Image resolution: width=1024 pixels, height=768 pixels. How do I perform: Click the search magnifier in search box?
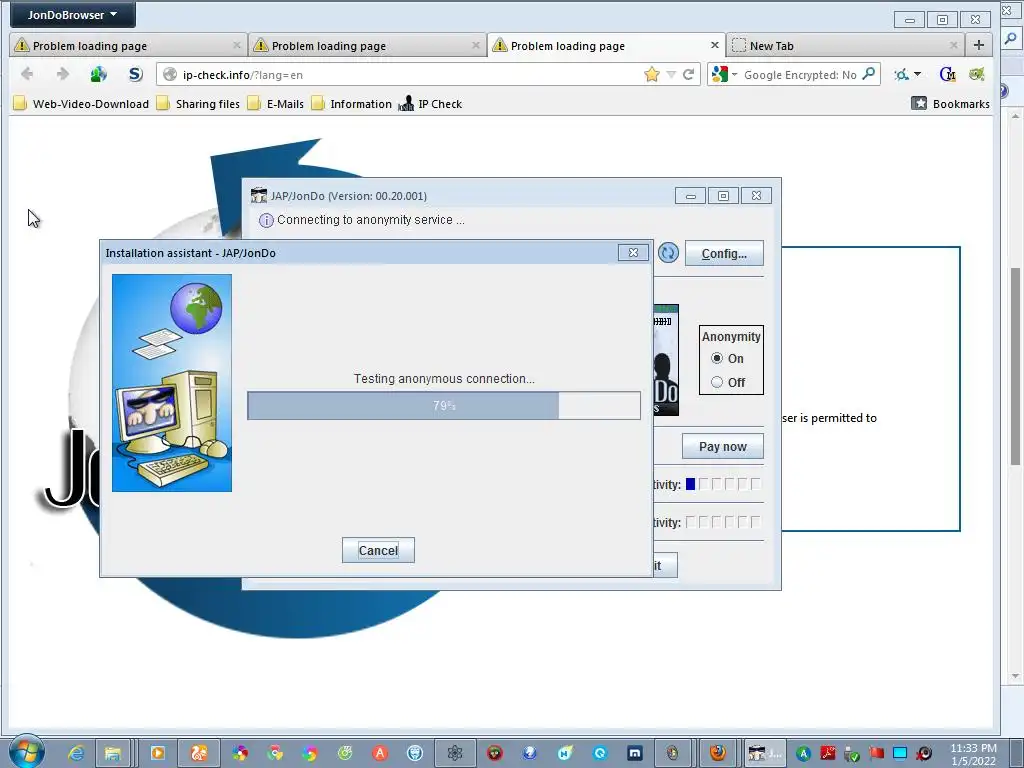pos(869,74)
